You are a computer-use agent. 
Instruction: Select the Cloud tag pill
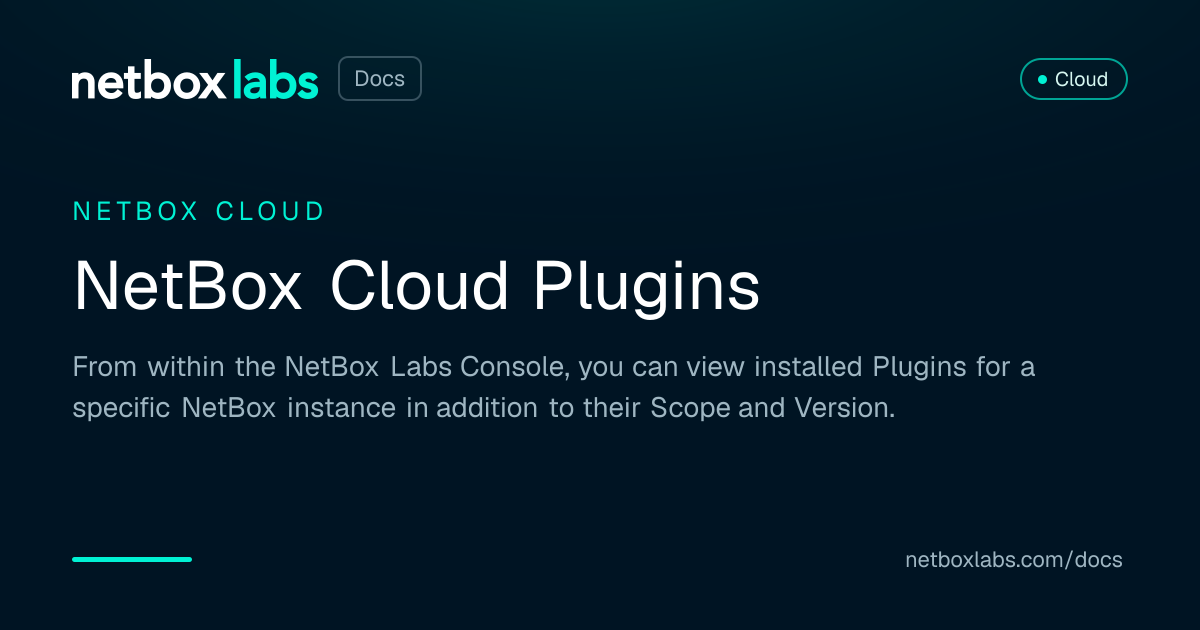click(1073, 79)
